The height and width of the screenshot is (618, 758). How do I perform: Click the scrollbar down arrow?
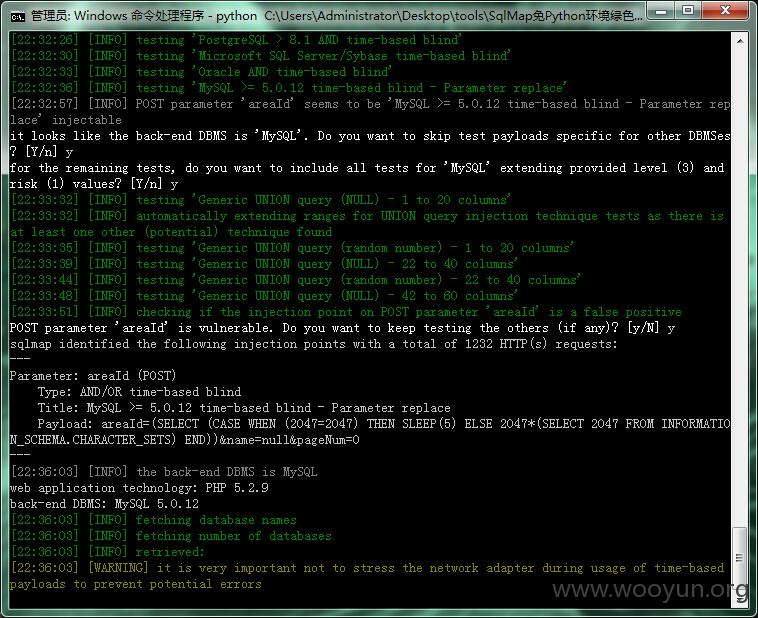(740, 600)
